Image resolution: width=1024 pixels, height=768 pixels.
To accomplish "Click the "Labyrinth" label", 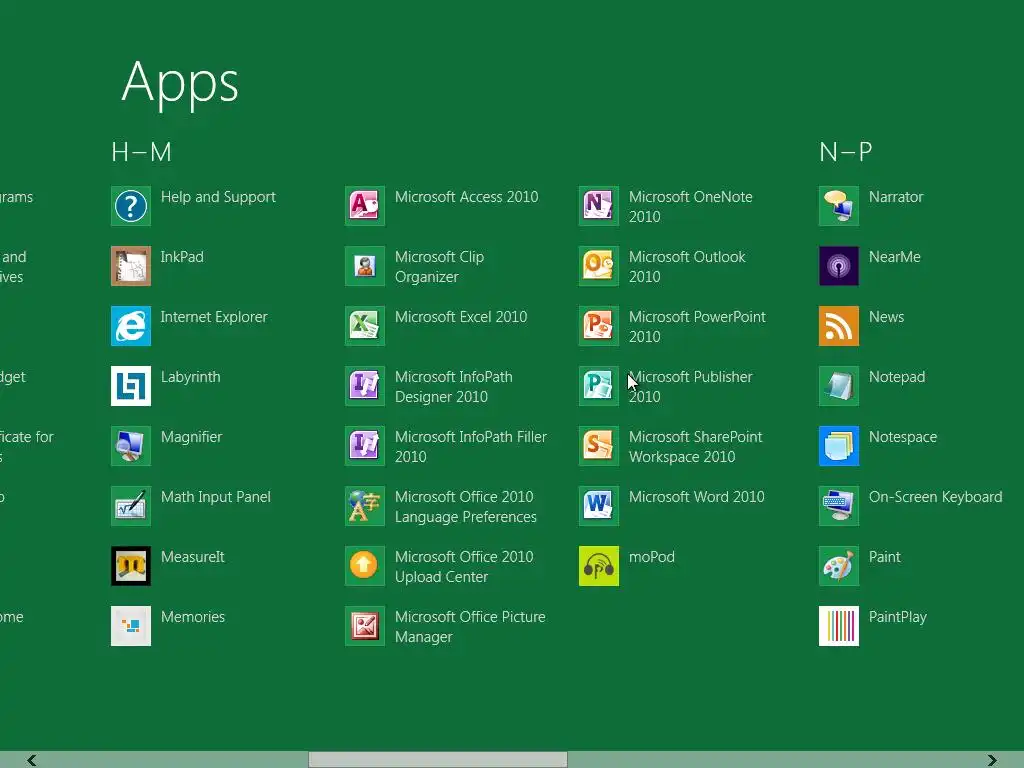I will click(x=191, y=377).
